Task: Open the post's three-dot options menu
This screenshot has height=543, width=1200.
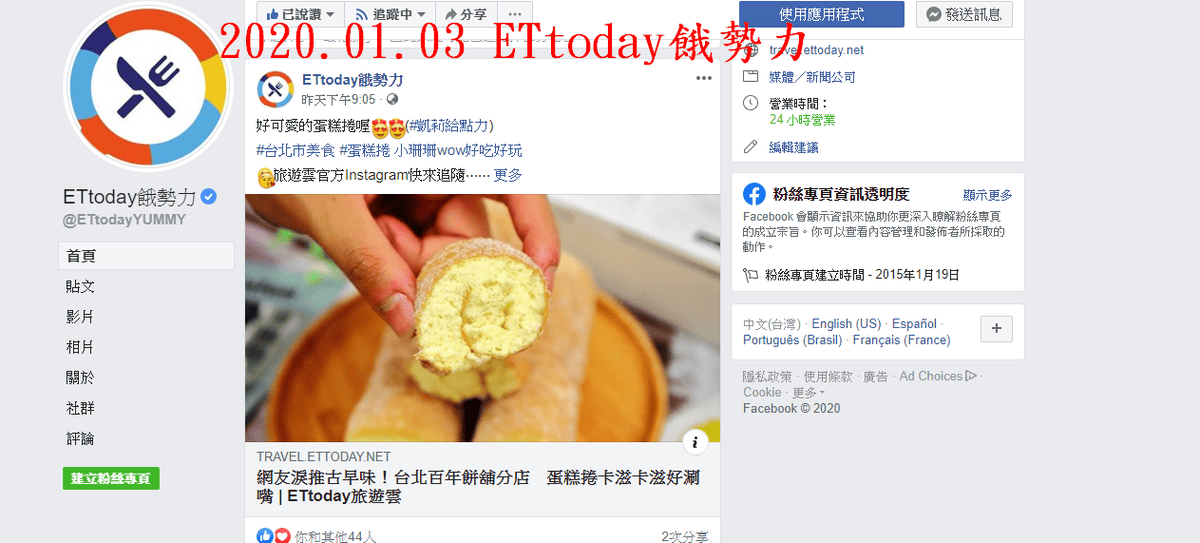Action: tap(704, 78)
